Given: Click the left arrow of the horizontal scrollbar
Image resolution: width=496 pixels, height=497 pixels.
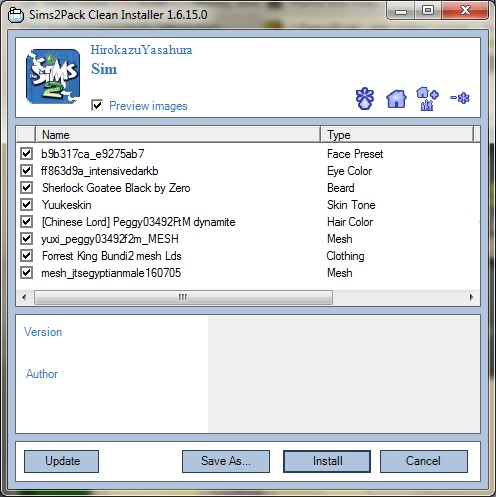Looking at the screenshot, I should pos(24,297).
